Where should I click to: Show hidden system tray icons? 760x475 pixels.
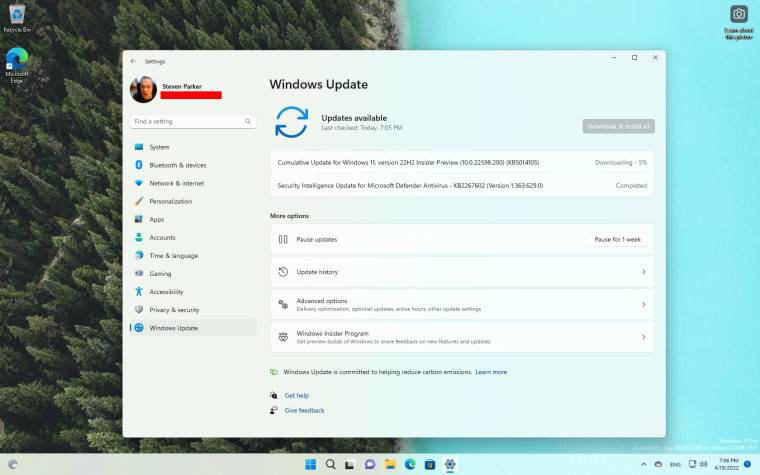[x=643, y=464]
